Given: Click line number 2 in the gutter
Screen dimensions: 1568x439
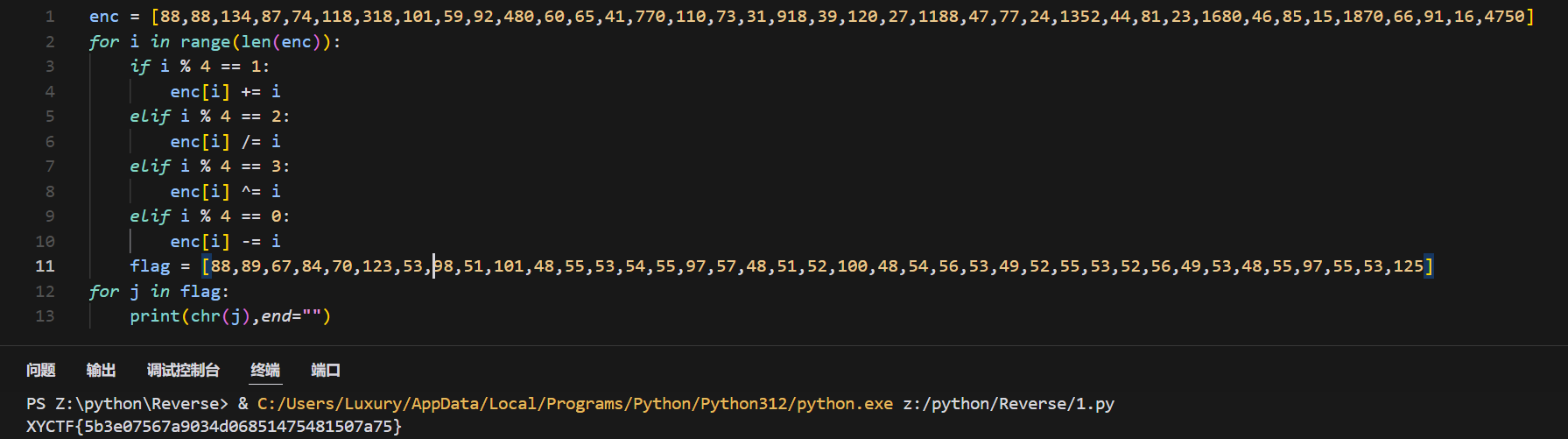Looking at the screenshot, I should tap(50, 42).
